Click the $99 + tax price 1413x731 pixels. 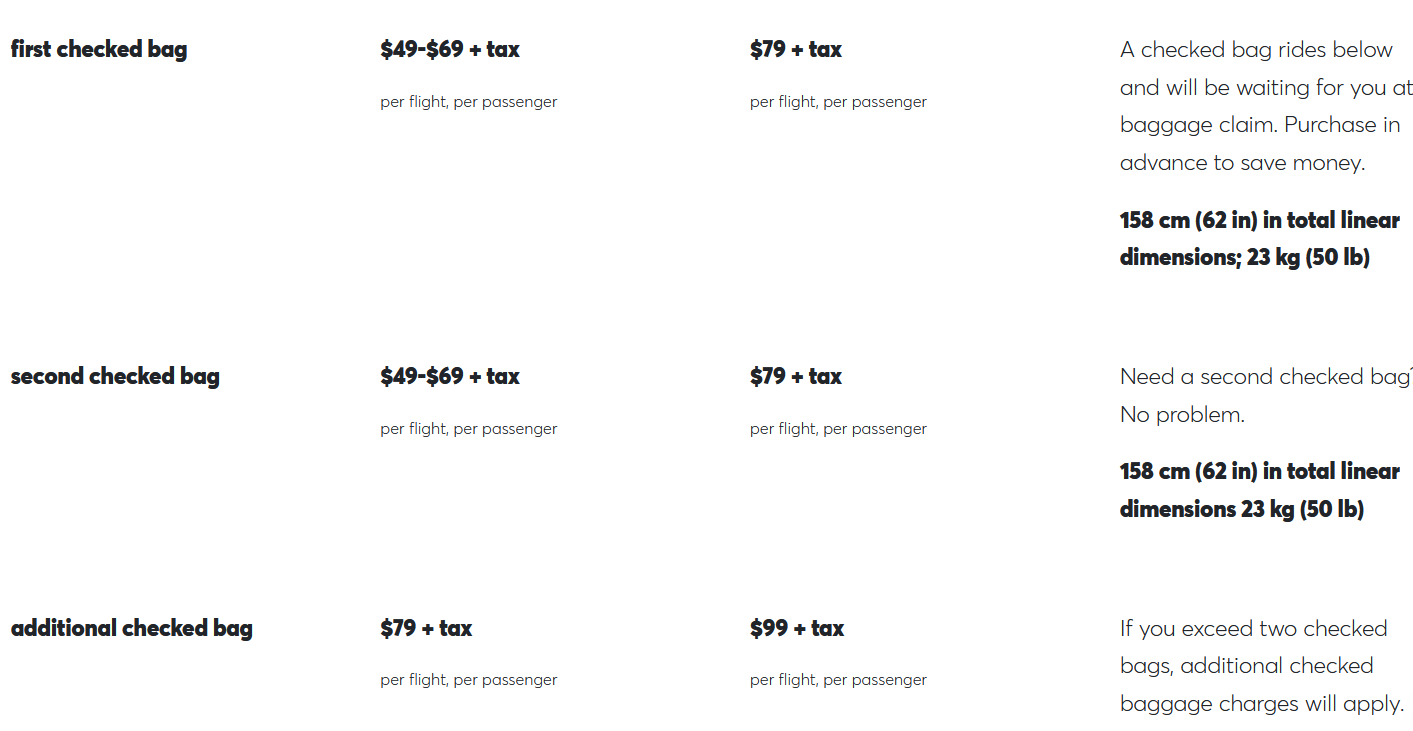797,628
